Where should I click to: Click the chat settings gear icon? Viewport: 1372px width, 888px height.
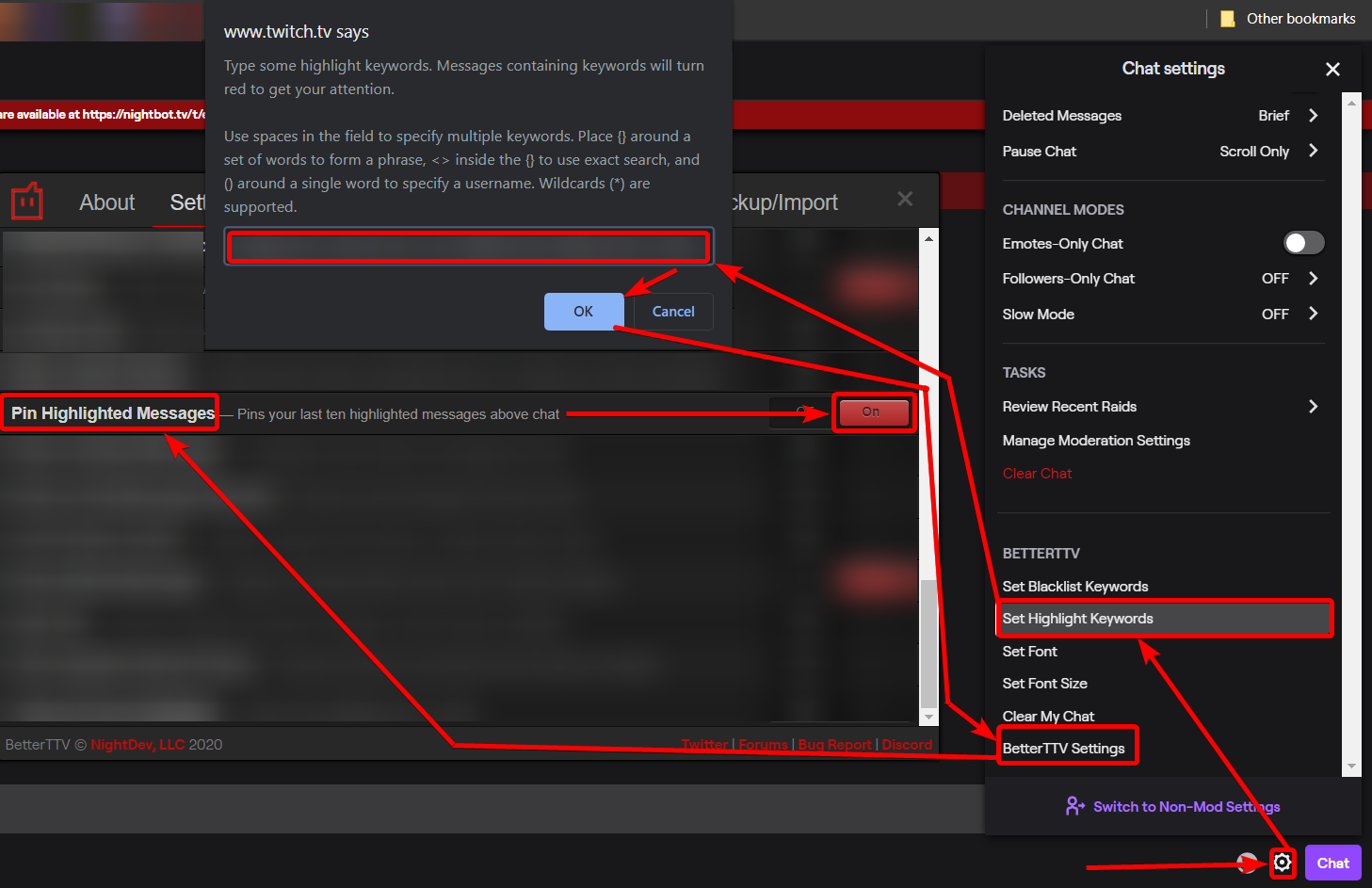pyautogui.click(x=1283, y=863)
